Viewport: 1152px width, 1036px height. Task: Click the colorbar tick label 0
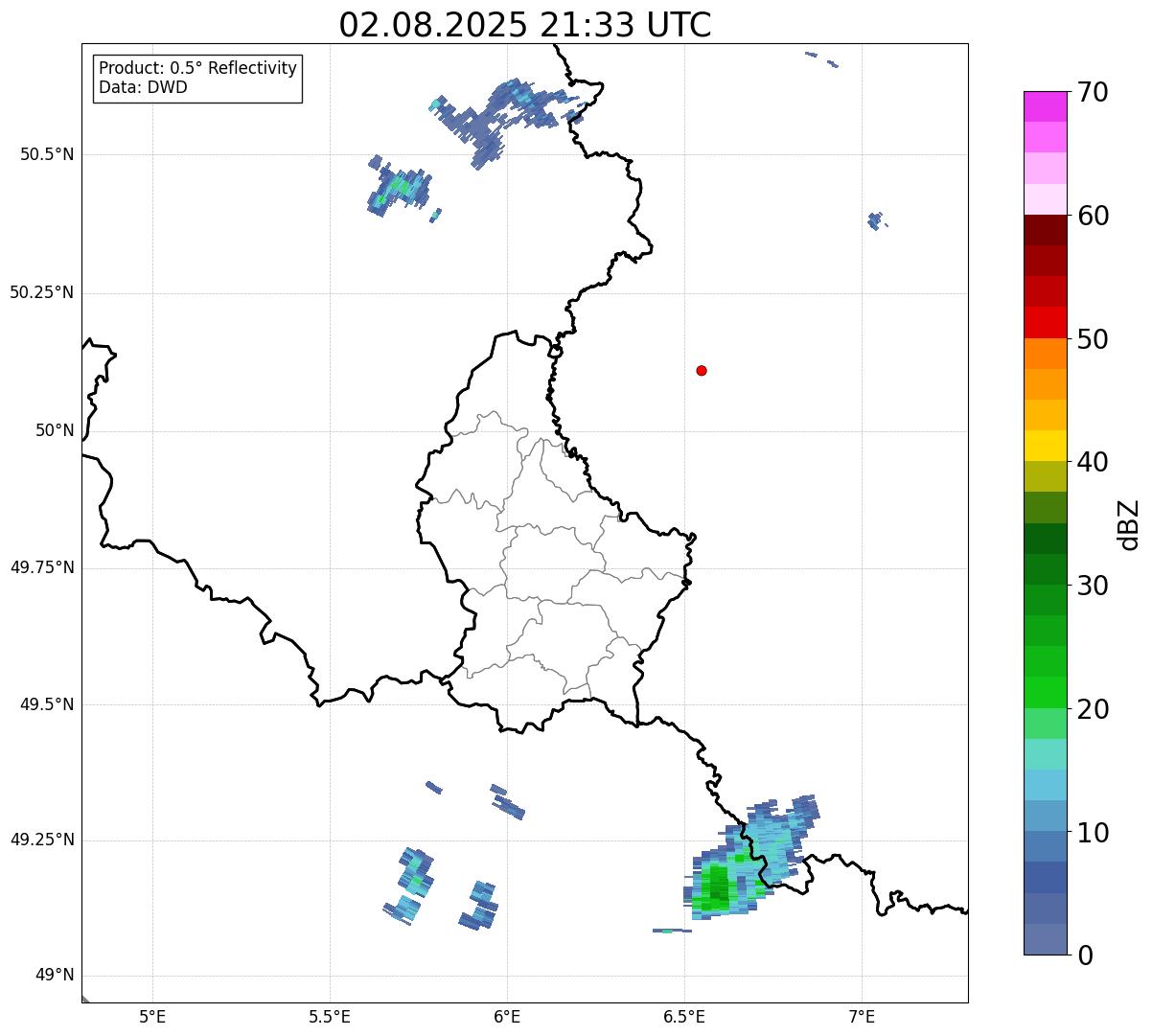tap(1084, 955)
